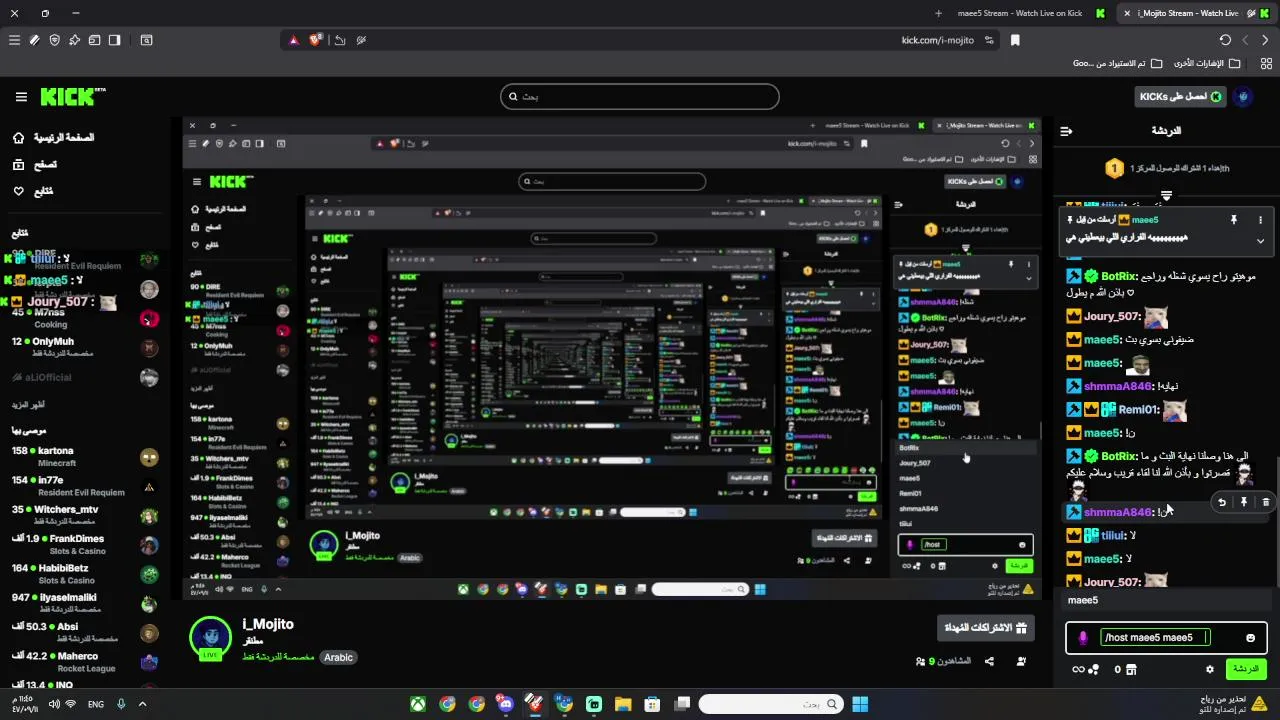Open the kartona Minecraft channel
This screenshot has height=720, width=1280.
point(84,457)
